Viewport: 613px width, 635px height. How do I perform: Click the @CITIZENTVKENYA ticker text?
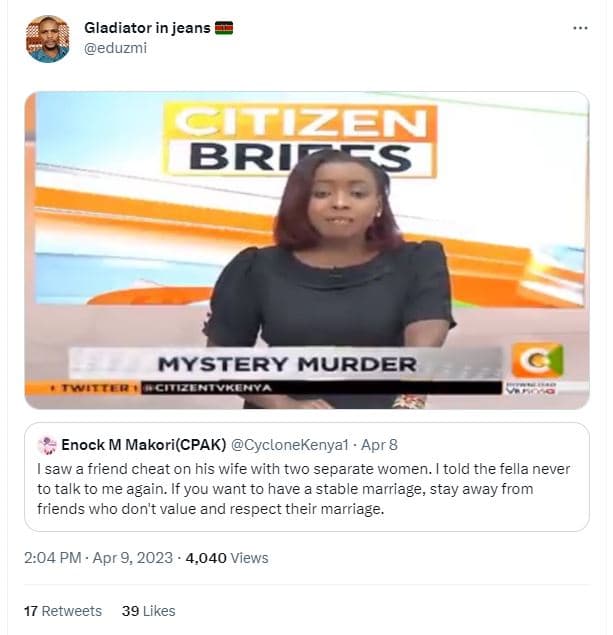pos(209,388)
